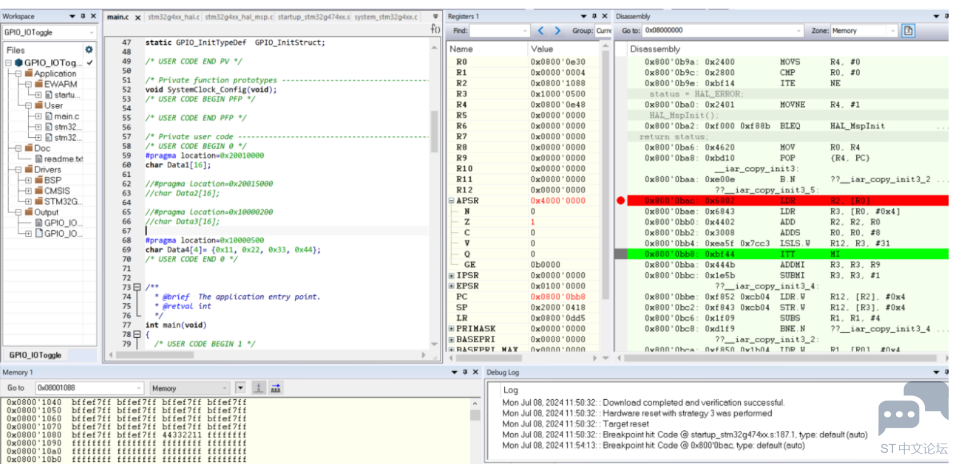Click the Registers find next arrow
957x464 pixels.
click(557, 31)
